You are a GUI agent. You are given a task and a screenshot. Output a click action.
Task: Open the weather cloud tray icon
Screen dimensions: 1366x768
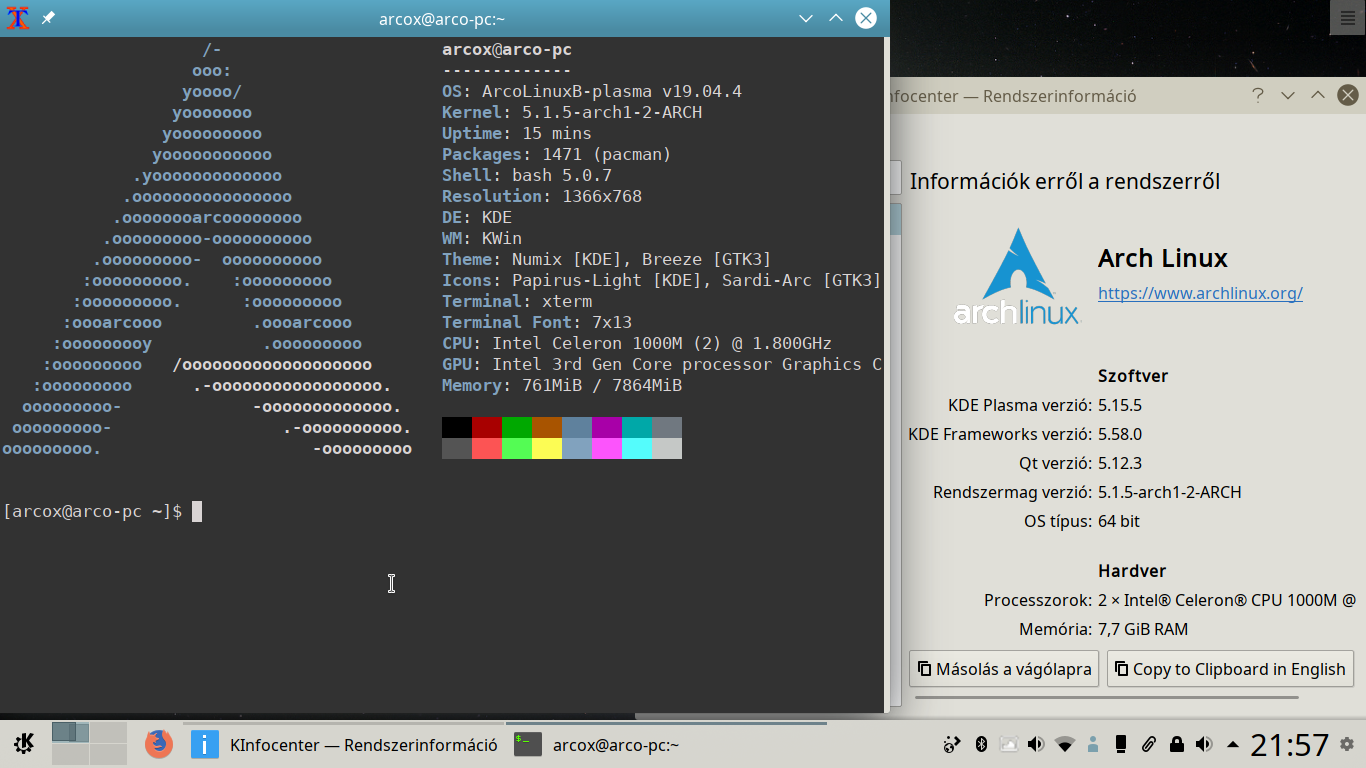(x=1008, y=744)
